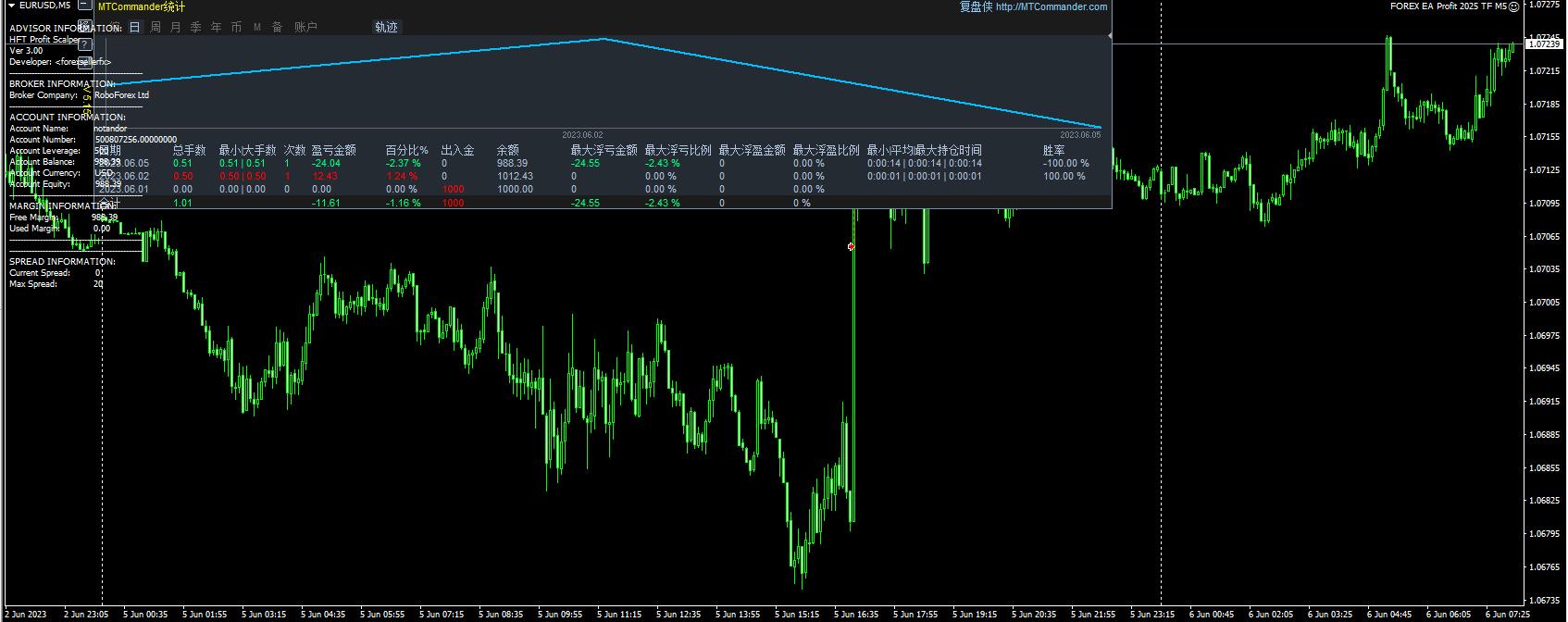Image resolution: width=1568 pixels, height=622 pixels.
Task: Click the 2023.06.05 date label under the equity curve
Action: tap(1081, 135)
